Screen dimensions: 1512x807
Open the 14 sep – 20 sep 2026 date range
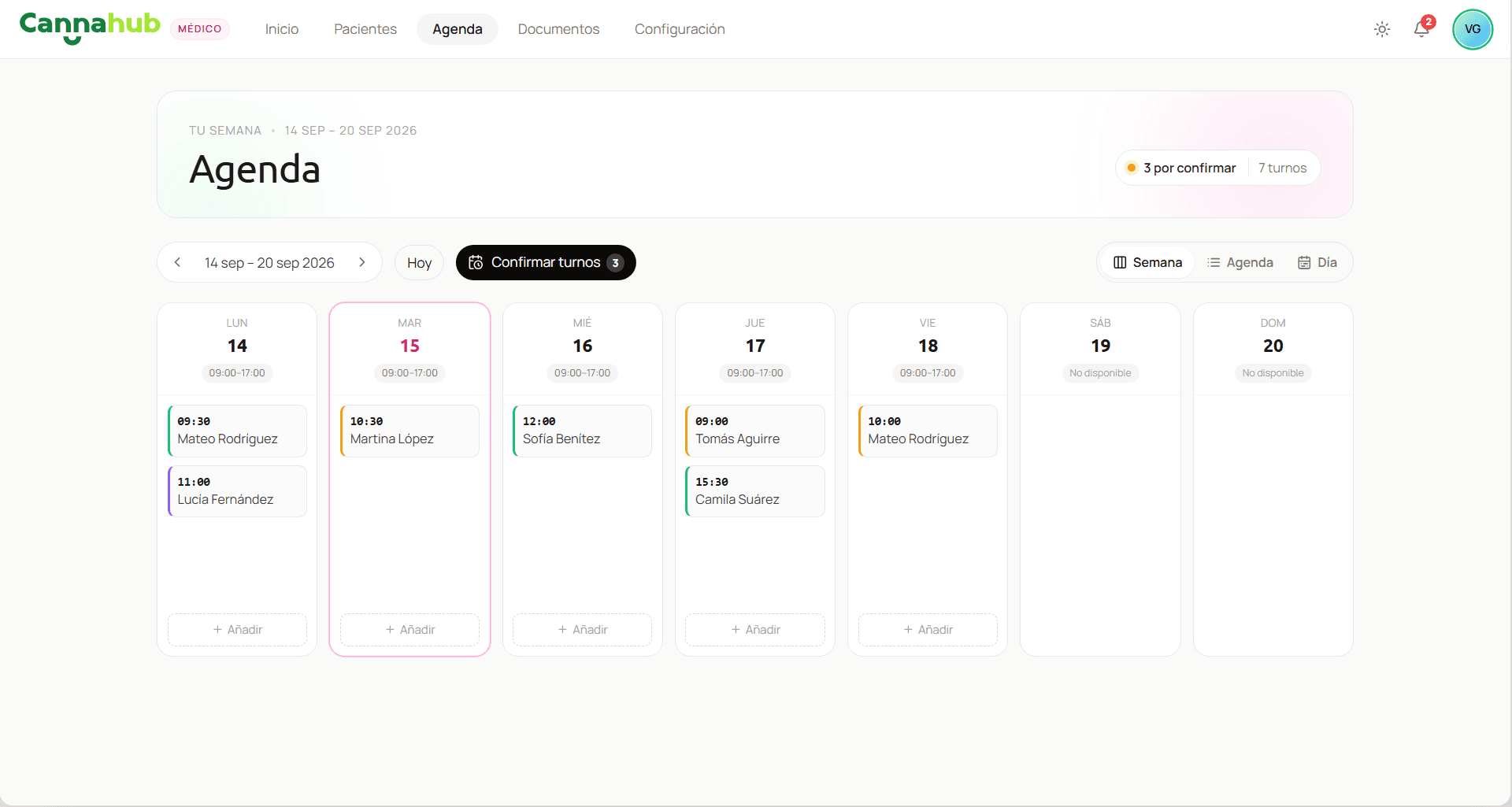269,263
